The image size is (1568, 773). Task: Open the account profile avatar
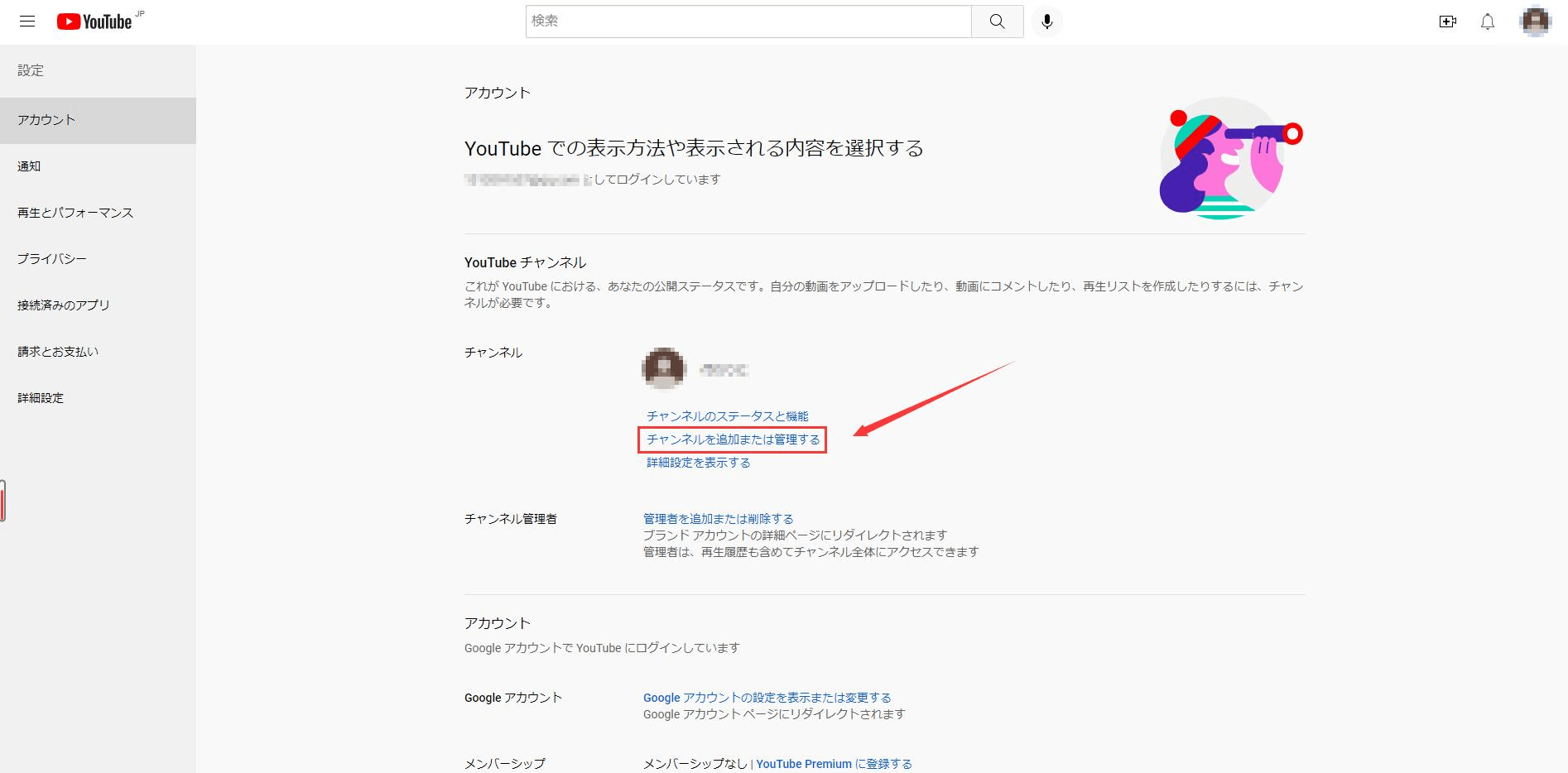click(x=1536, y=22)
